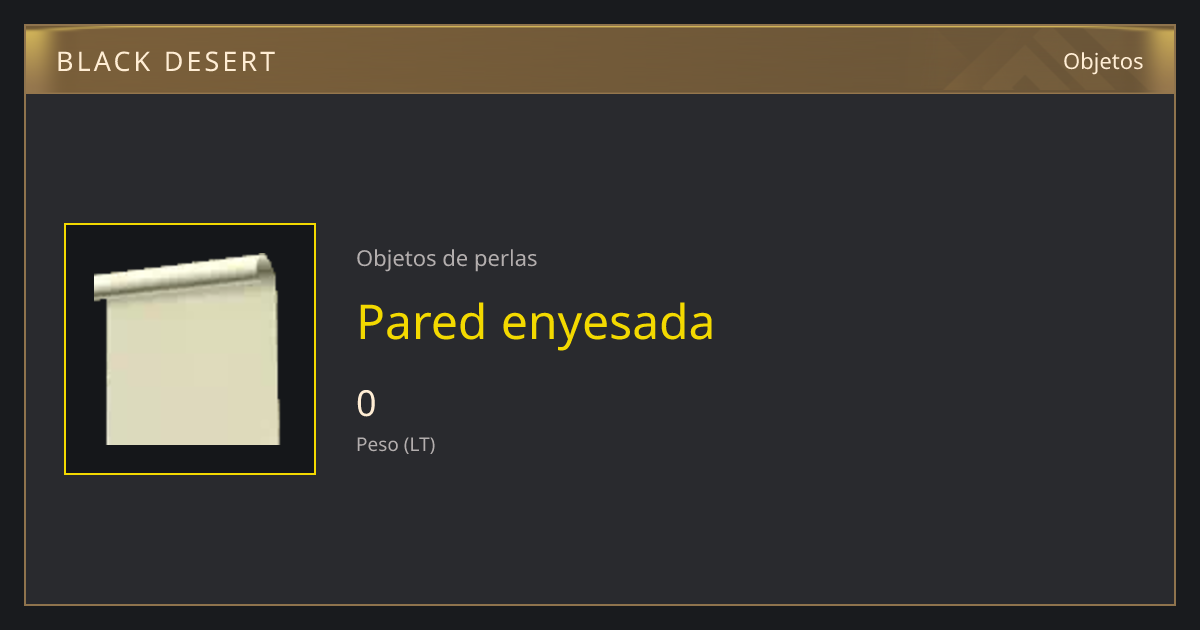Image resolution: width=1200 pixels, height=630 pixels.
Task: Click the Pared enyesada item name
Action: coord(535,322)
